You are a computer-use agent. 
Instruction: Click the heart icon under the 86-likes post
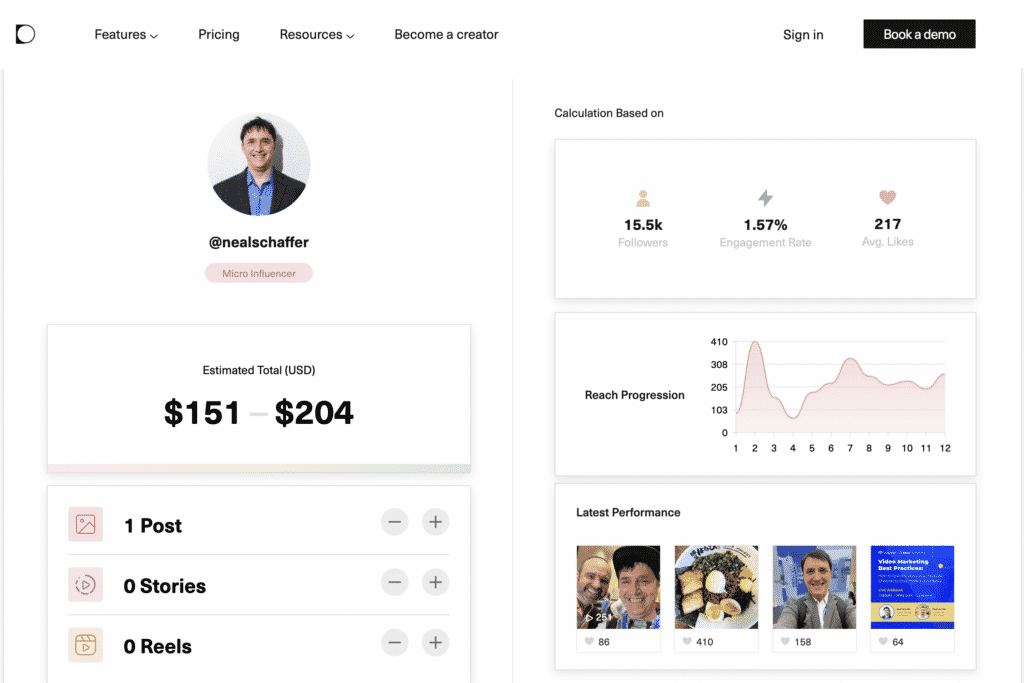click(589, 642)
